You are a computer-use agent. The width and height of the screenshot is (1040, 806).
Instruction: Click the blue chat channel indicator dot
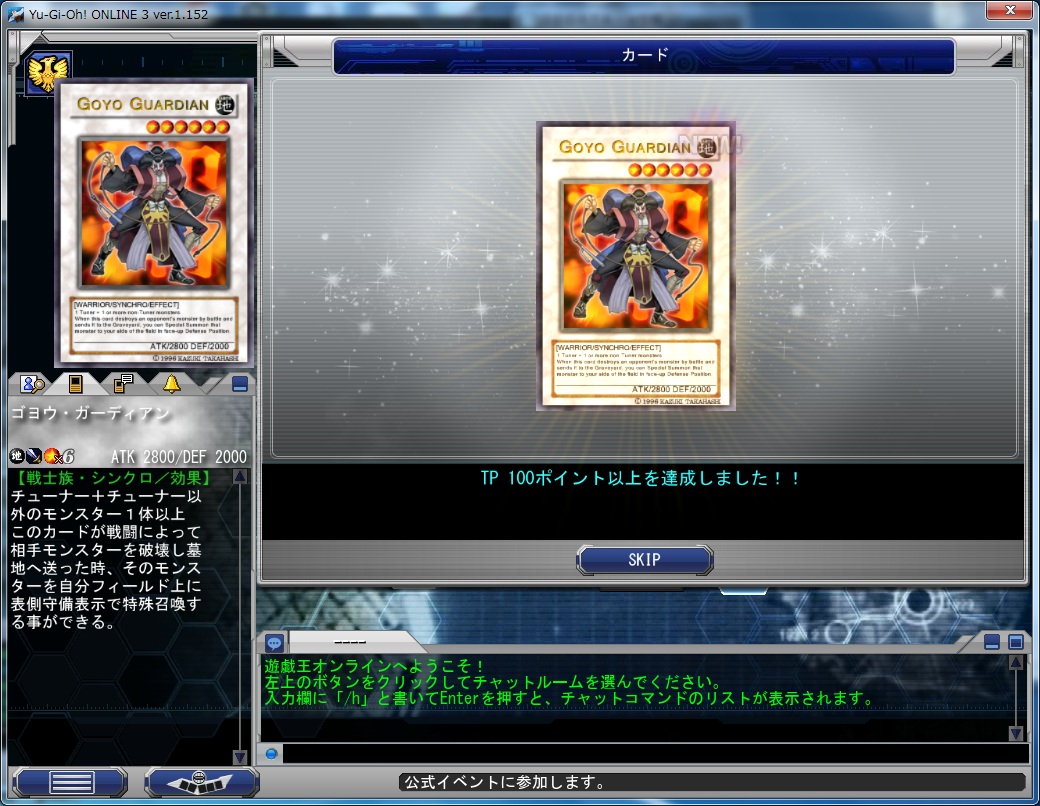point(271,754)
